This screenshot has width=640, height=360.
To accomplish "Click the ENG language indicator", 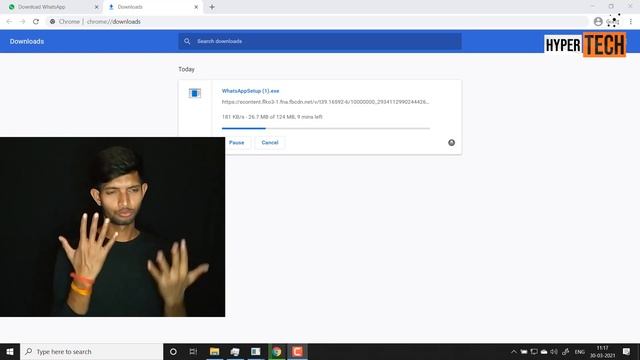I will coord(580,351).
